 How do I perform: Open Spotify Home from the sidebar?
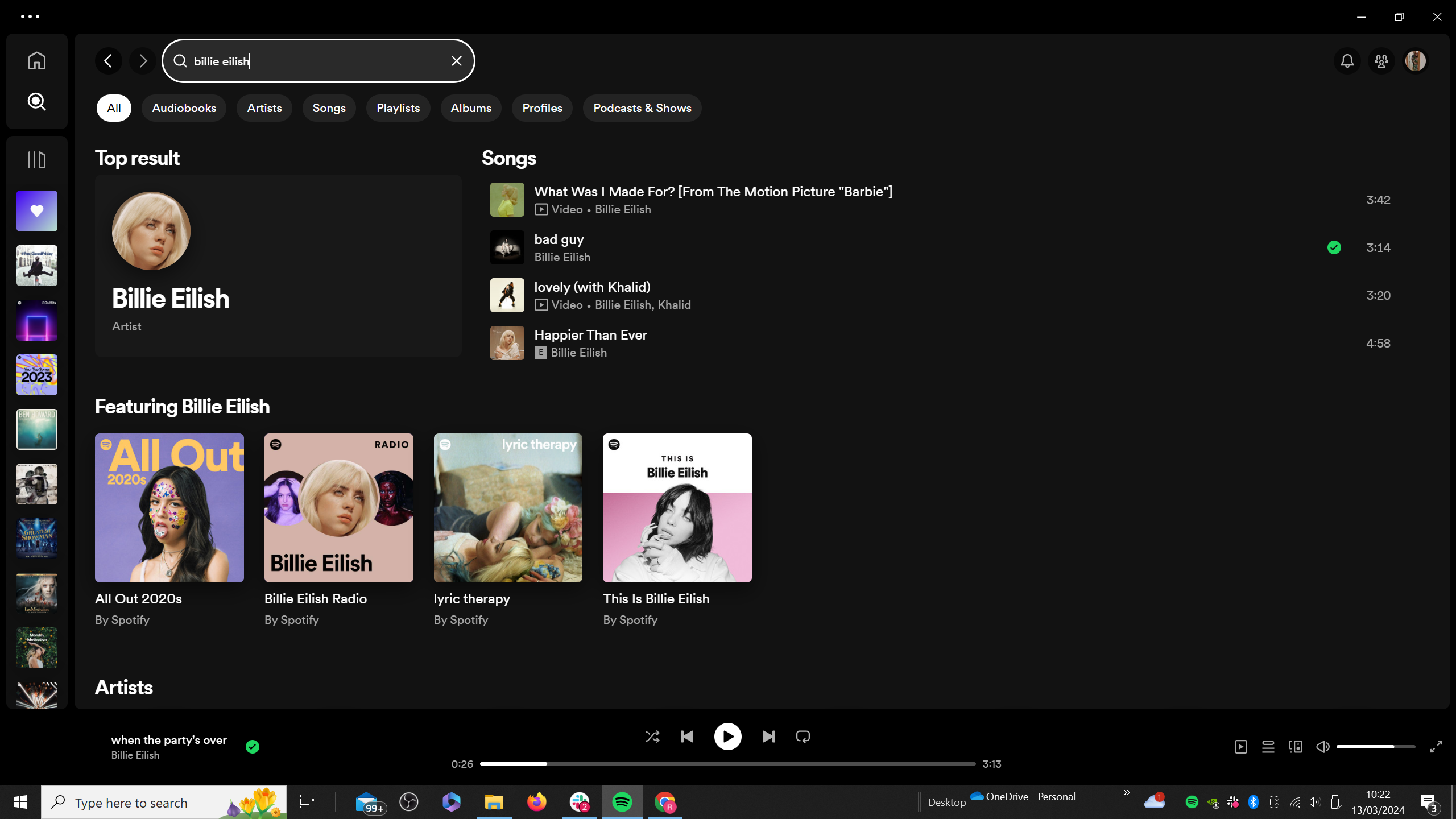coord(37,60)
